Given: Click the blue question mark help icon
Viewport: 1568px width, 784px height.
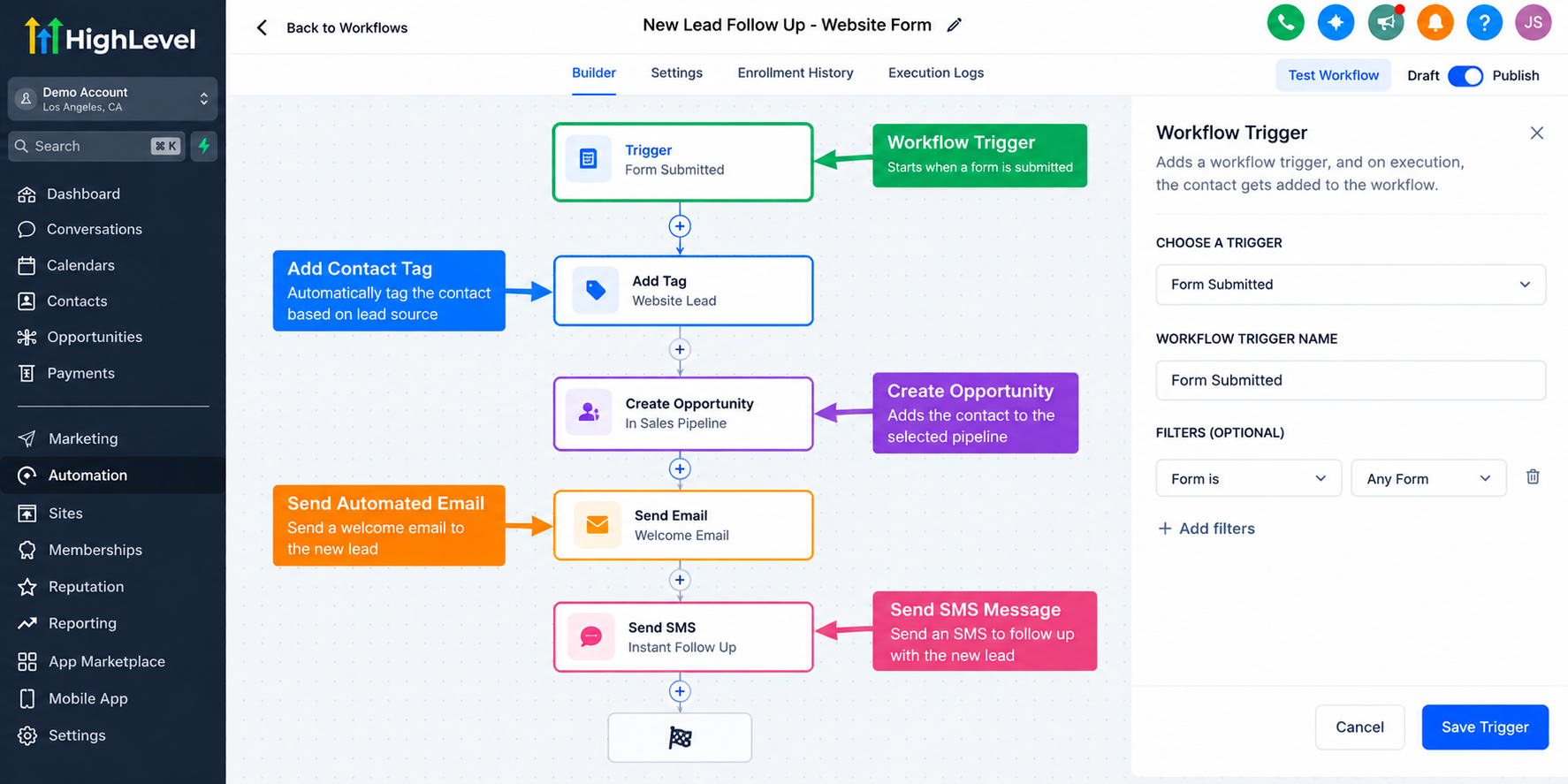Looking at the screenshot, I should click(x=1484, y=22).
